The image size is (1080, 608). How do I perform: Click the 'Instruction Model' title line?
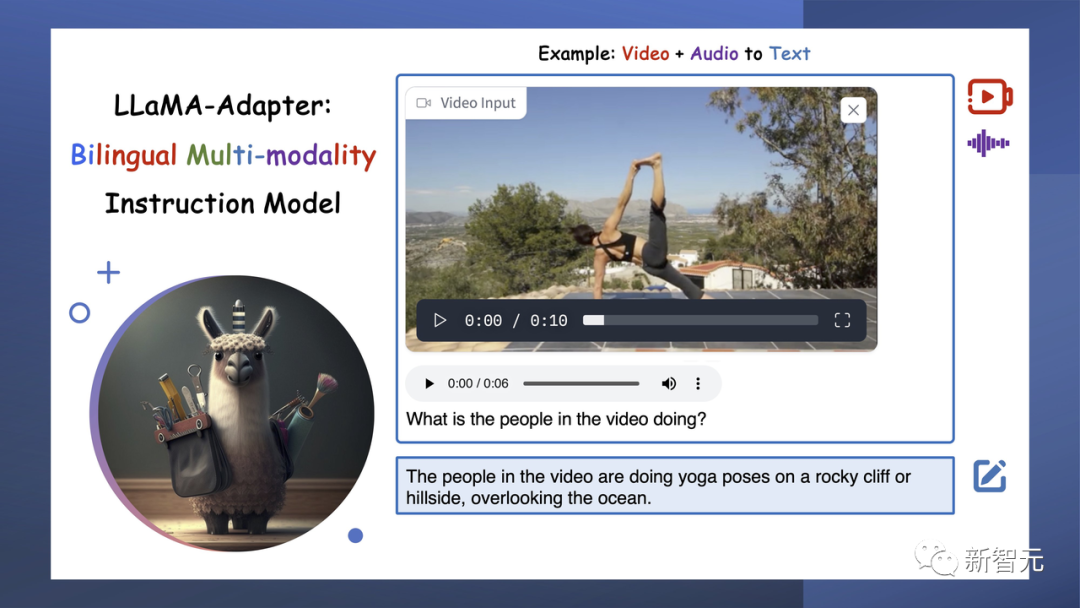pos(222,204)
